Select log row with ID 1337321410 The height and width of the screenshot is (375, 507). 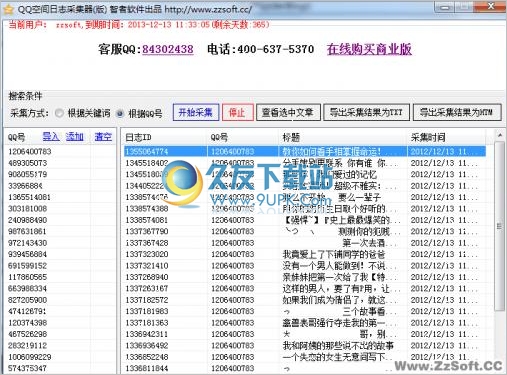305,266
